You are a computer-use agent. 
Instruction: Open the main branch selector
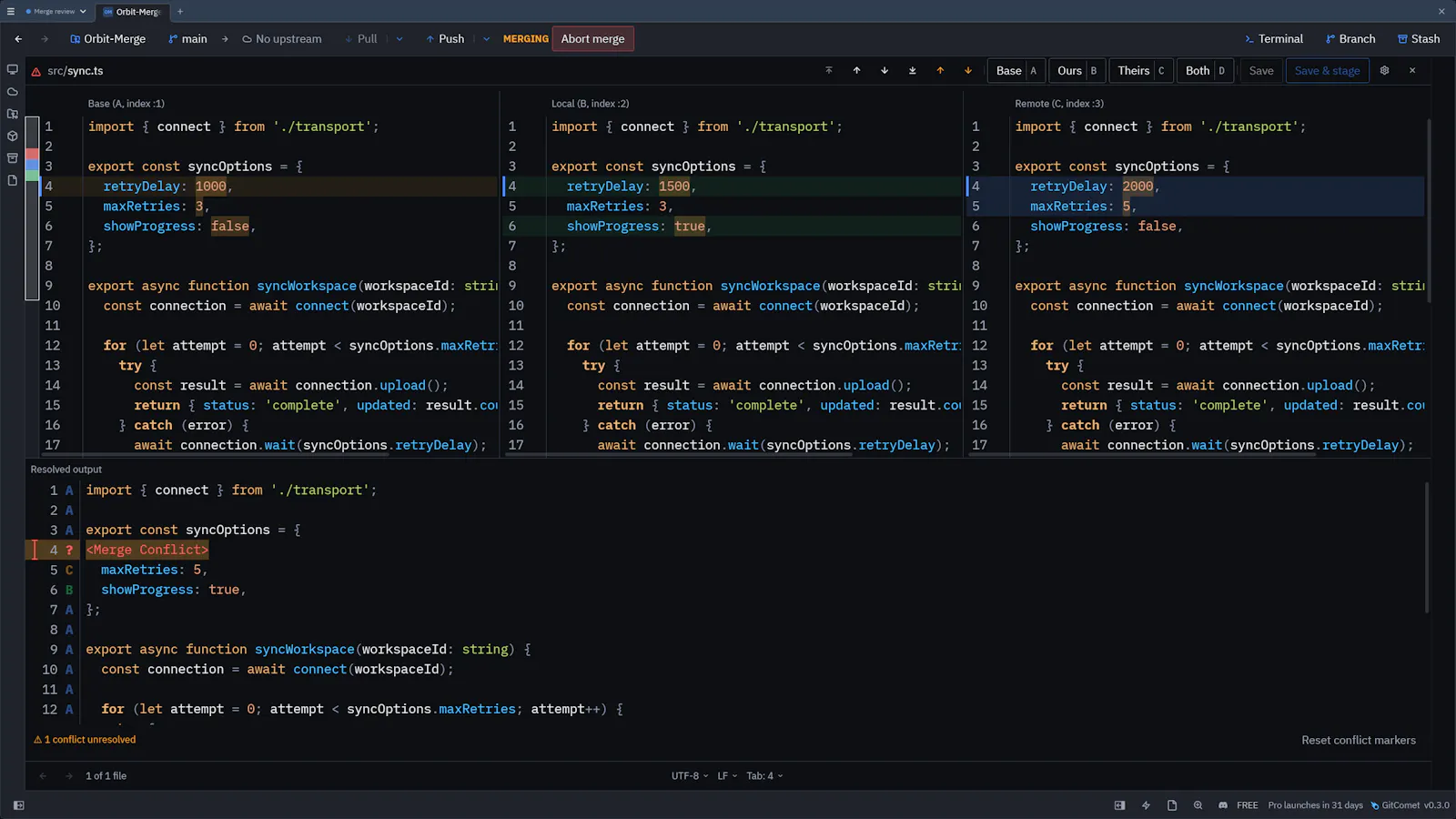click(x=187, y=39)
